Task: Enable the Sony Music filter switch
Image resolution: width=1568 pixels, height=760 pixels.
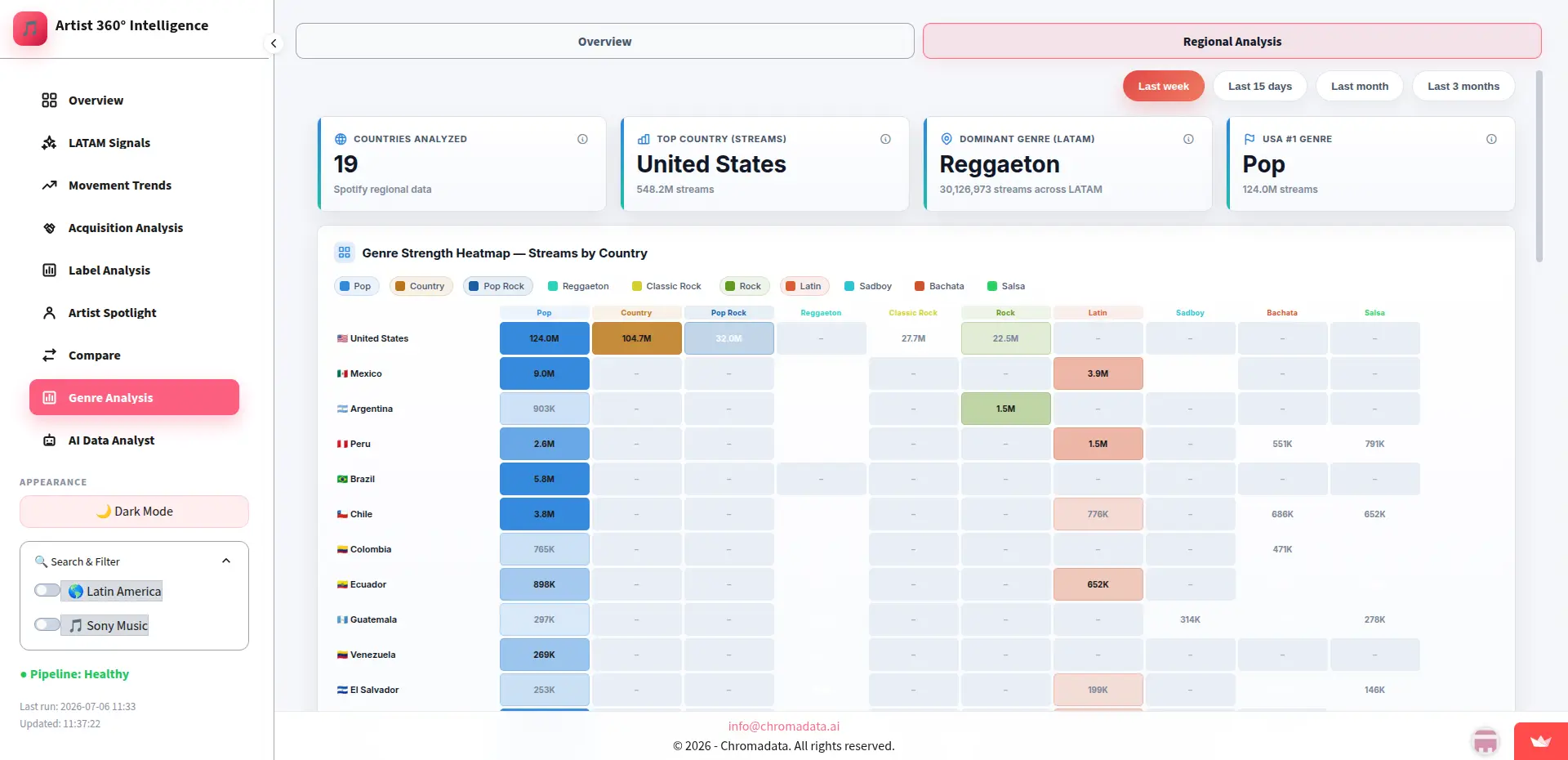Action: click(47, 624)
